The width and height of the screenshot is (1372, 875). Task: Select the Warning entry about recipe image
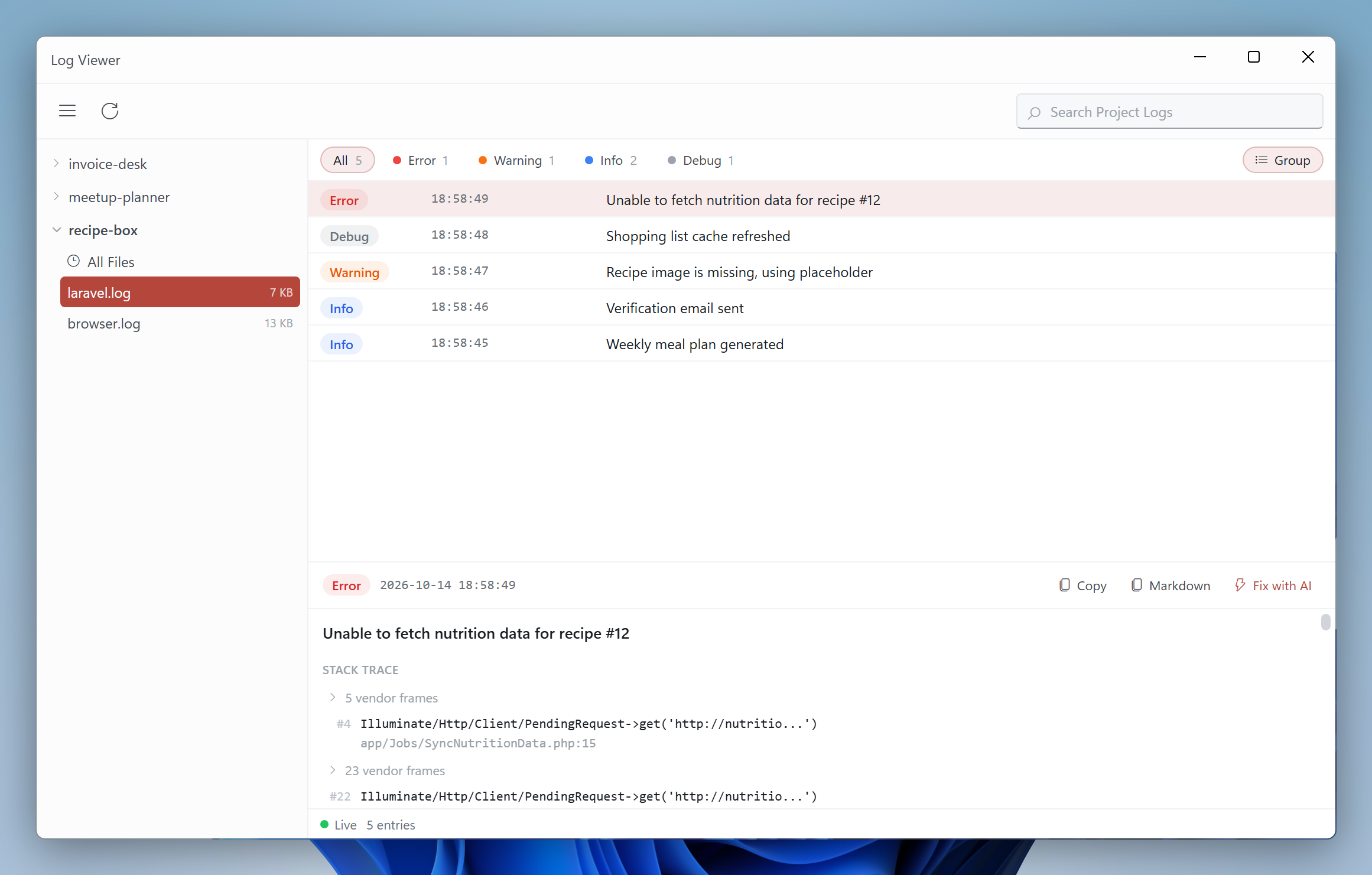coord(822,272)
